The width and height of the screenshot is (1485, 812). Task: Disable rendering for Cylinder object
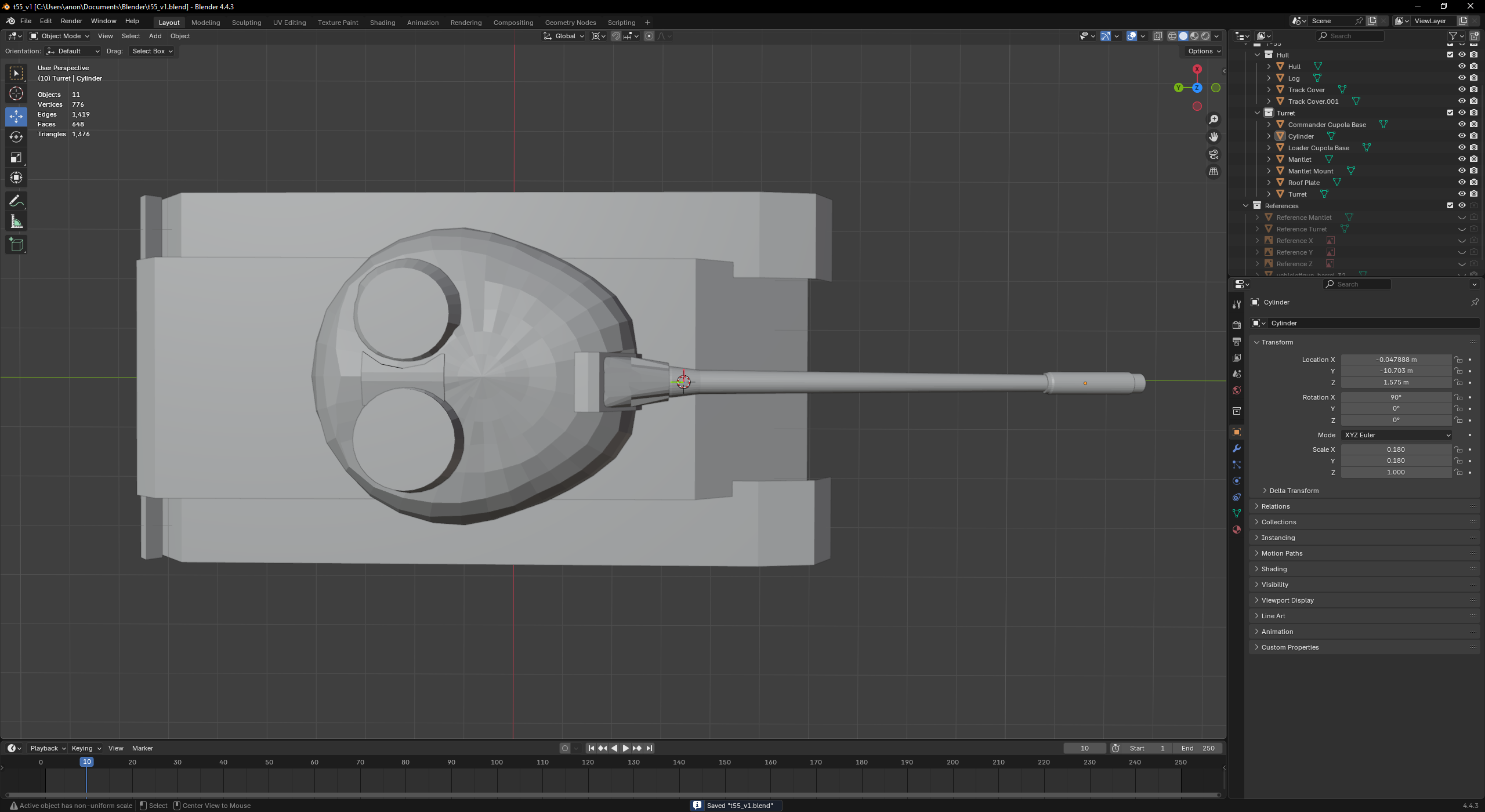tap(1473, 136)
